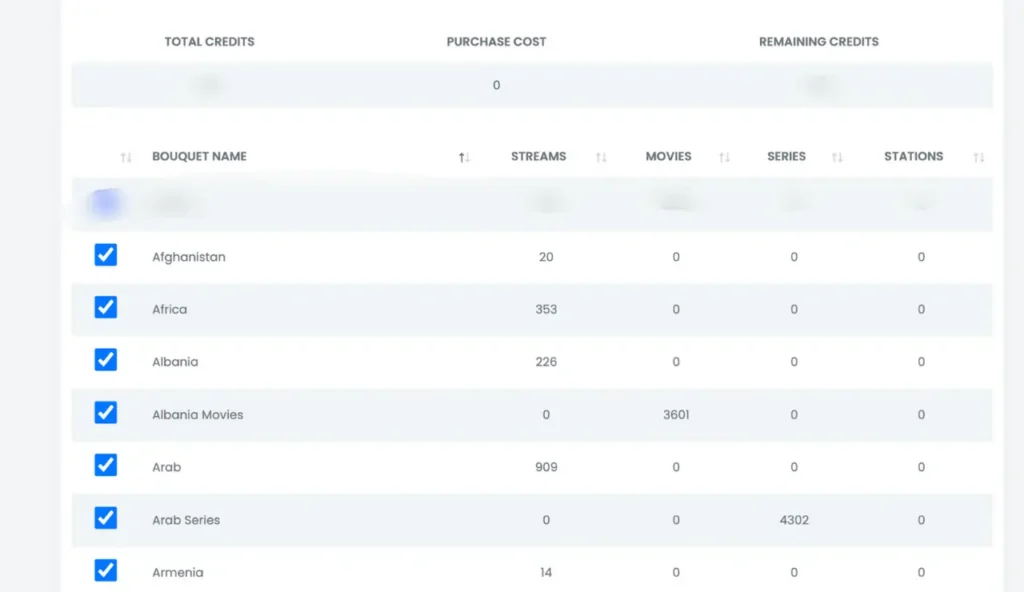Click the BOUQUET NAME column header
The height and width of the screenshot is (592, 1024).
(199, 156)
